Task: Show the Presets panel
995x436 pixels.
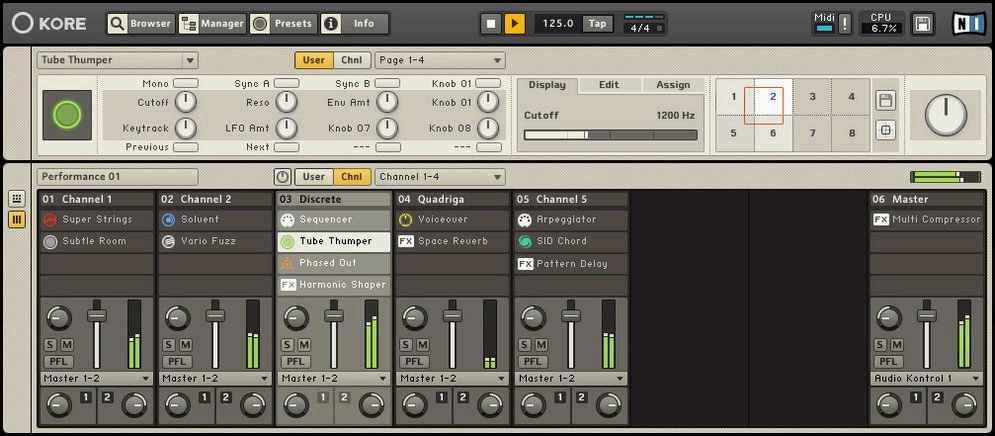Action: [283, 23]
